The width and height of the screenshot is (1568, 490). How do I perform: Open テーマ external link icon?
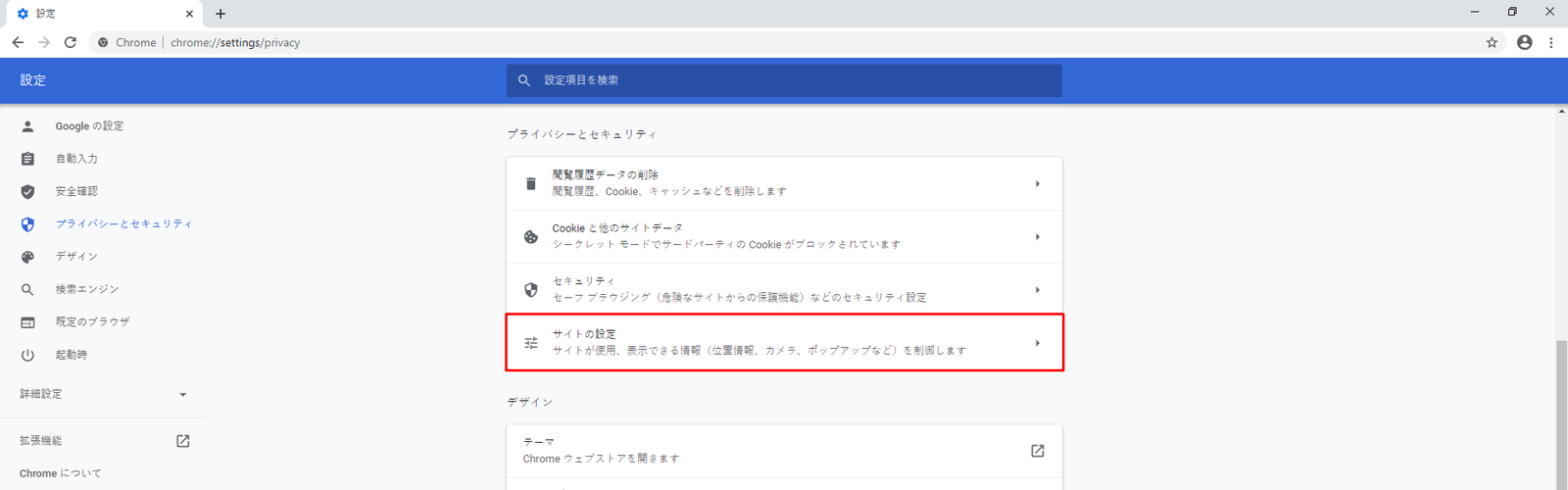[1037, 451]
